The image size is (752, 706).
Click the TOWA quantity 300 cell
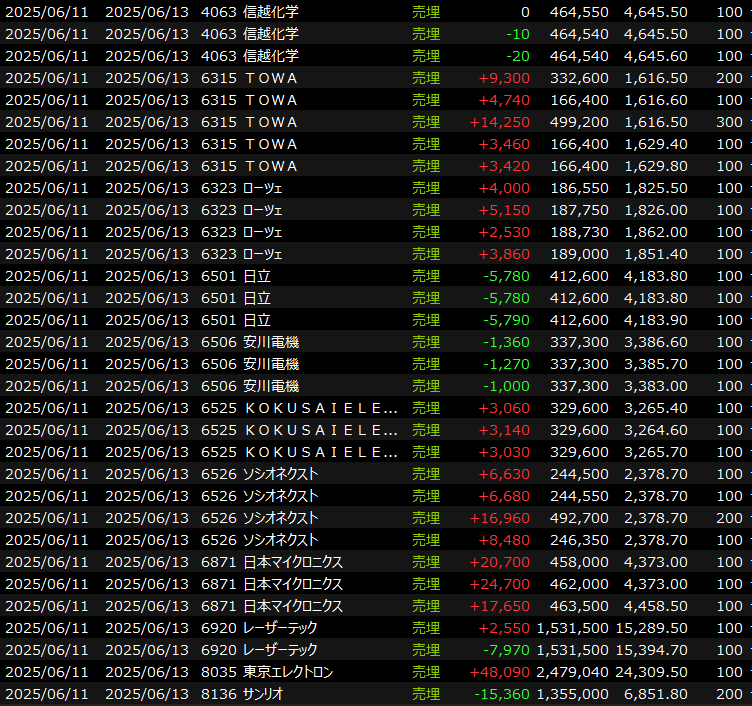point(729,122)
